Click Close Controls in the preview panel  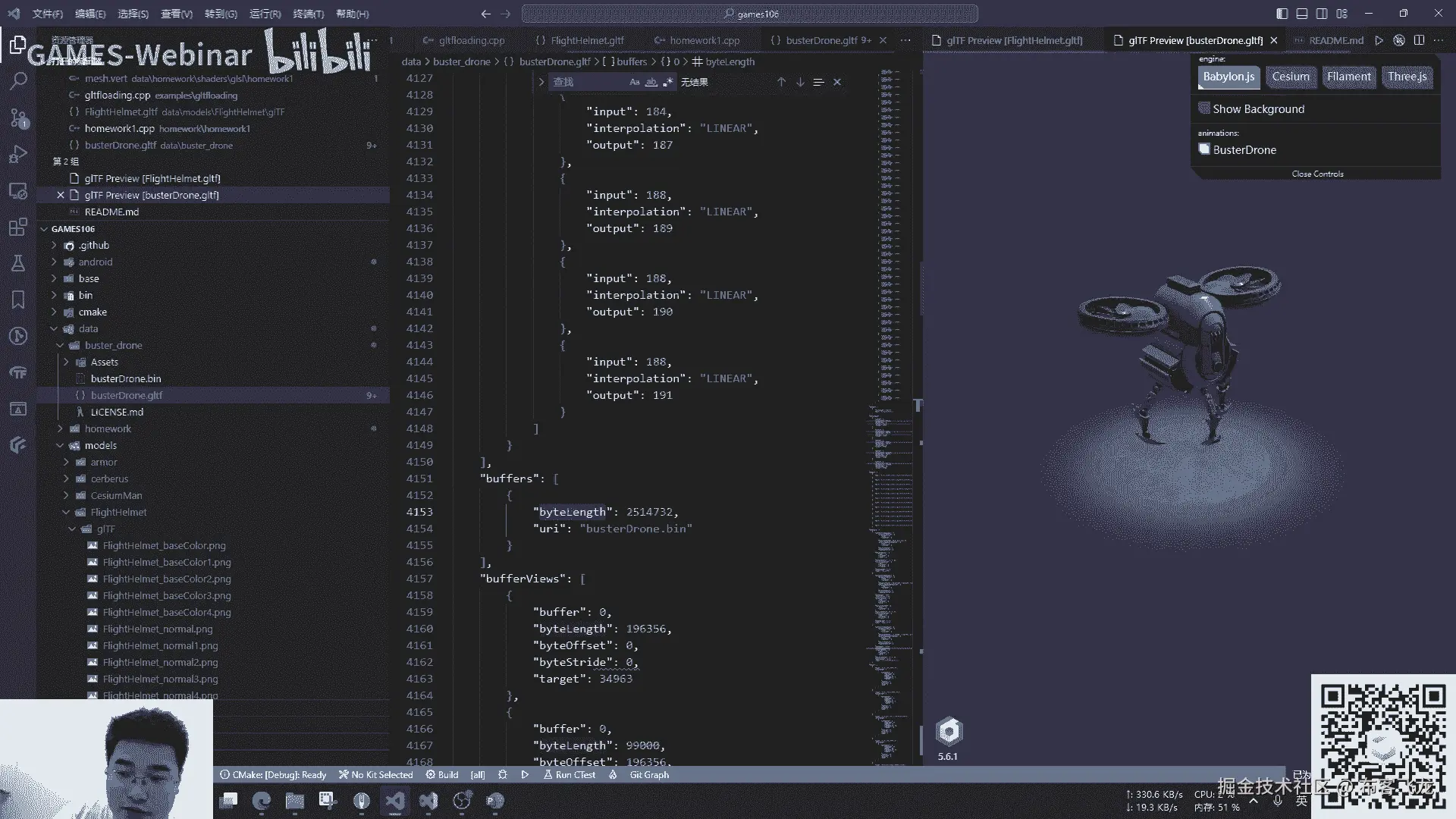[1317, 174]
